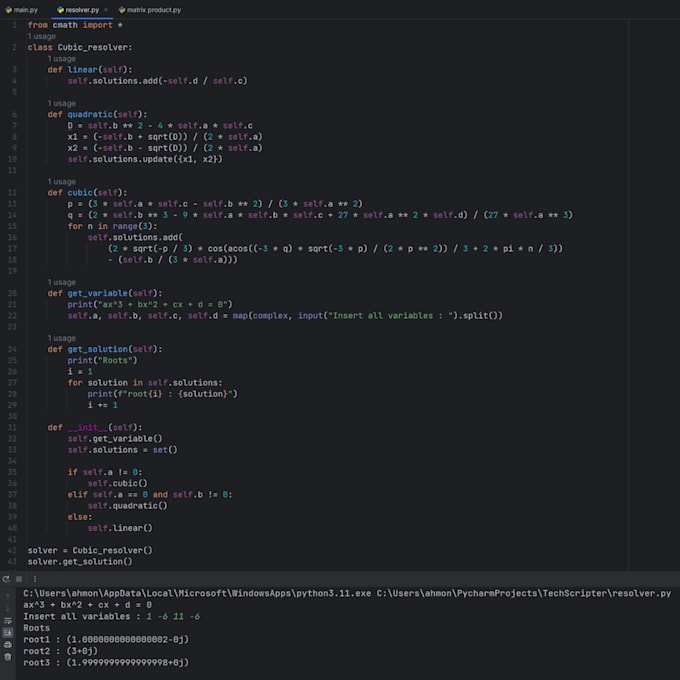The width and height of the screenshot is (680, 680).
Task: Click the 'Roots' line in console output
Action: pos(36,628)
